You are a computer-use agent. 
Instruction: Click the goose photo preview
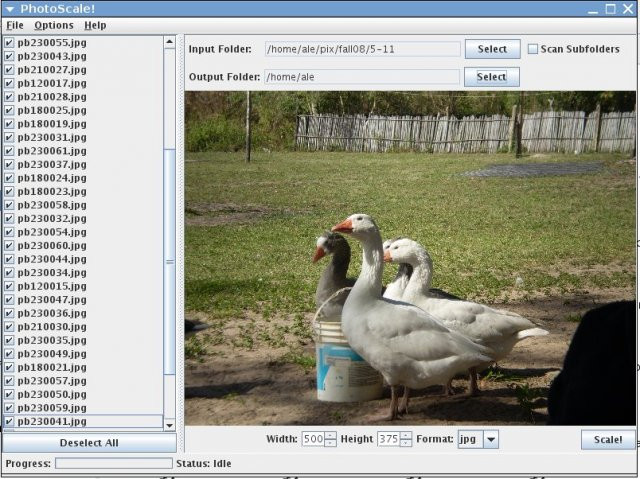point(410,258)
